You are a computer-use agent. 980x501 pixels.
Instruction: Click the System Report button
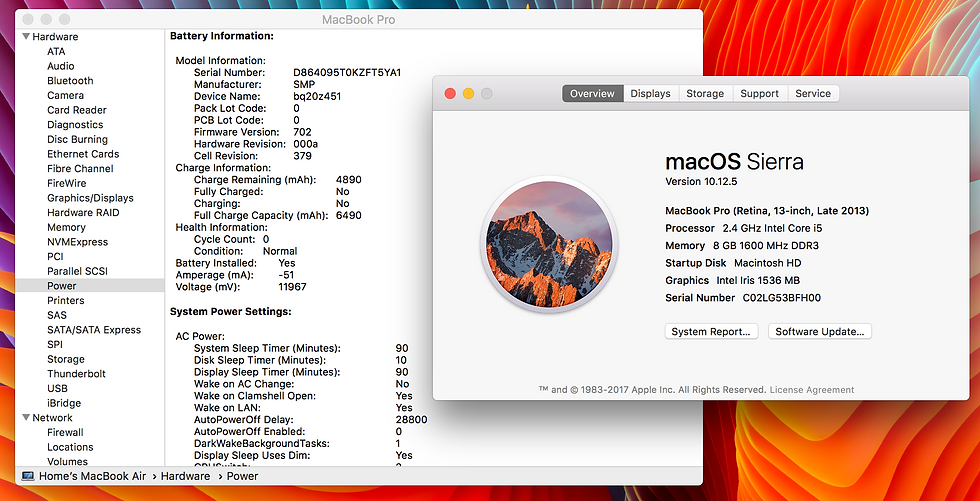coord(711,332)
